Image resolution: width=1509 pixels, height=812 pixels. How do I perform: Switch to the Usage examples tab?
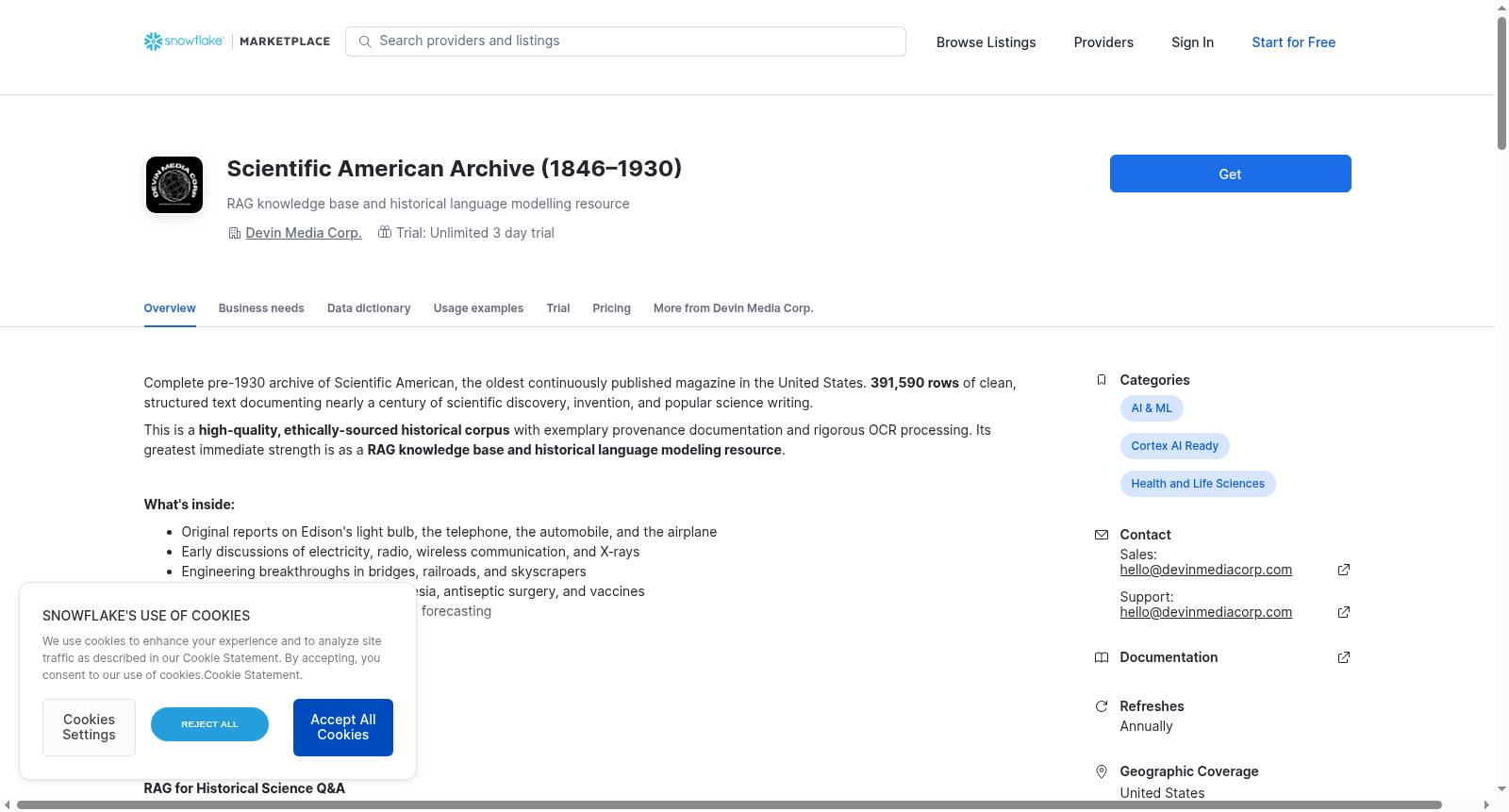click(x=478, y=308)
